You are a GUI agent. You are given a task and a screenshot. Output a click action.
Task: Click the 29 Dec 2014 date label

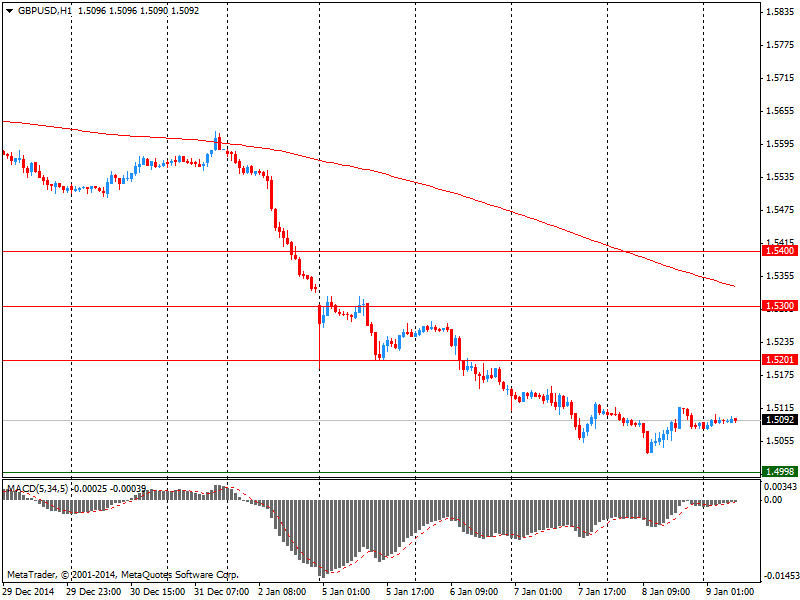(x=29, y=592)
